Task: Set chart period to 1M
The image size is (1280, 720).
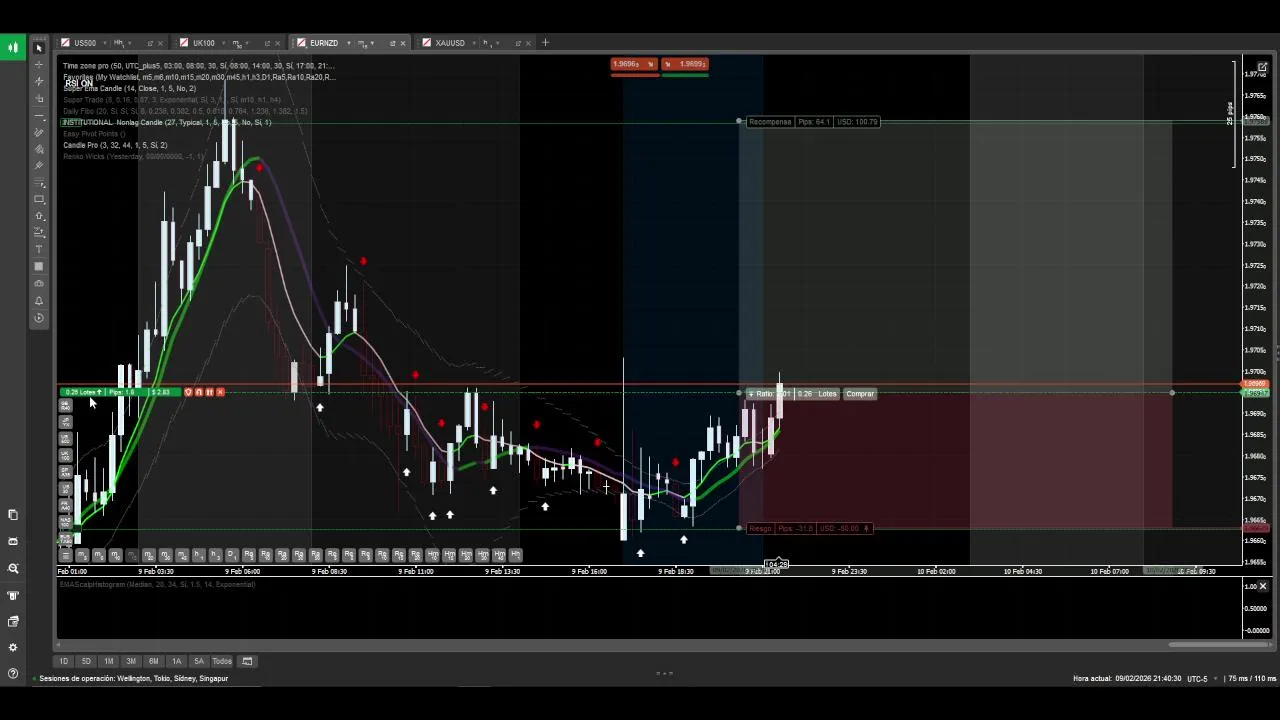Action: tap(109, 661)
